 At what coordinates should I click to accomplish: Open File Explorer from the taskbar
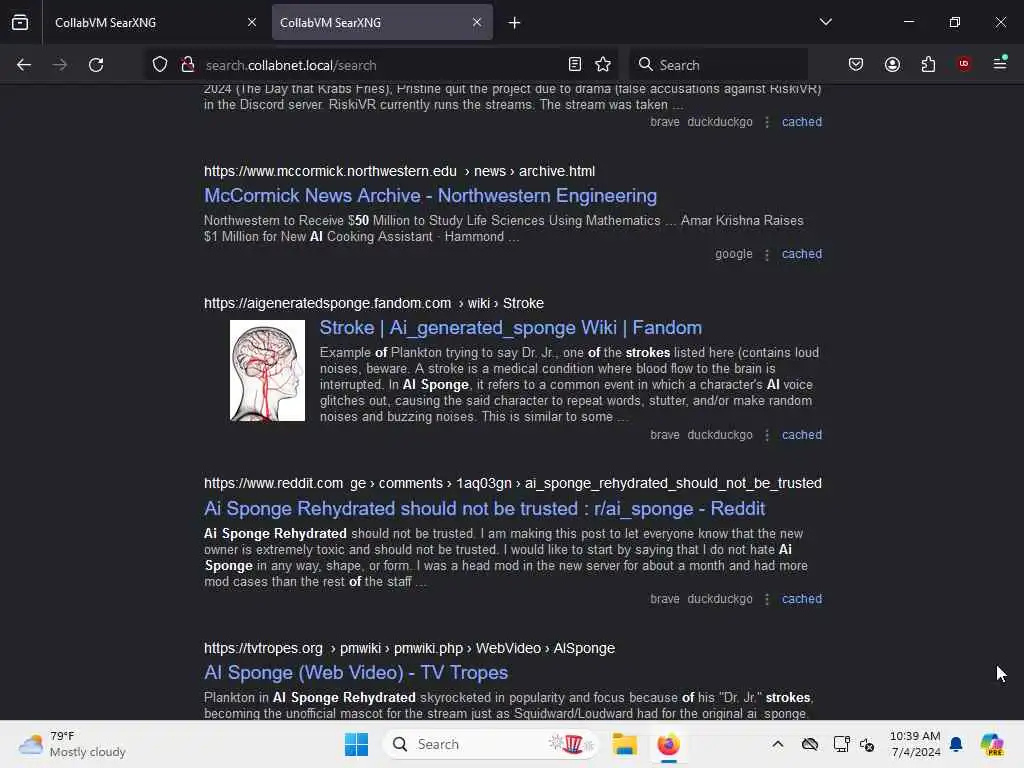click(x=624, y=744)
